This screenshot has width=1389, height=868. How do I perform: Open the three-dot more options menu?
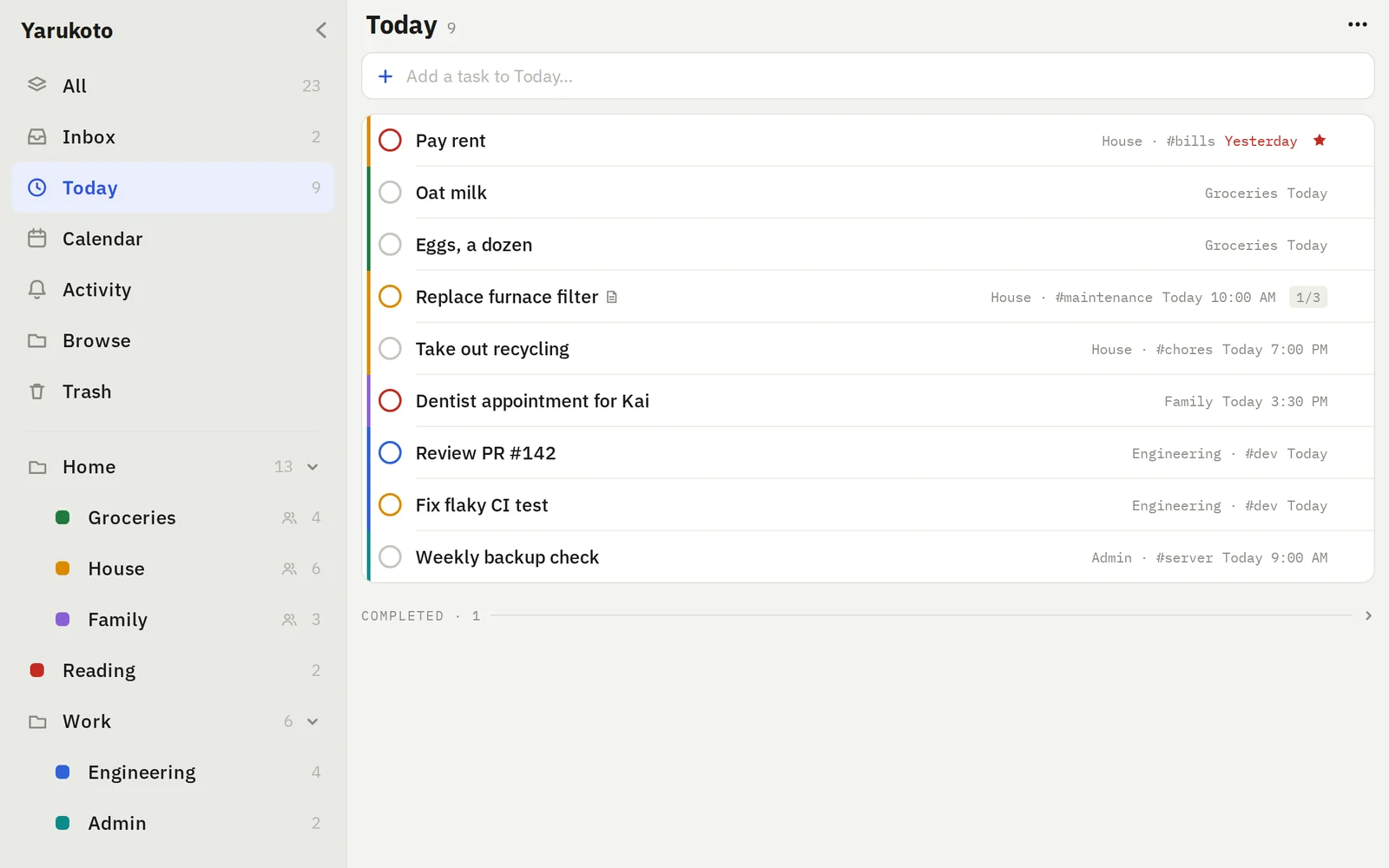[1358, 24]
